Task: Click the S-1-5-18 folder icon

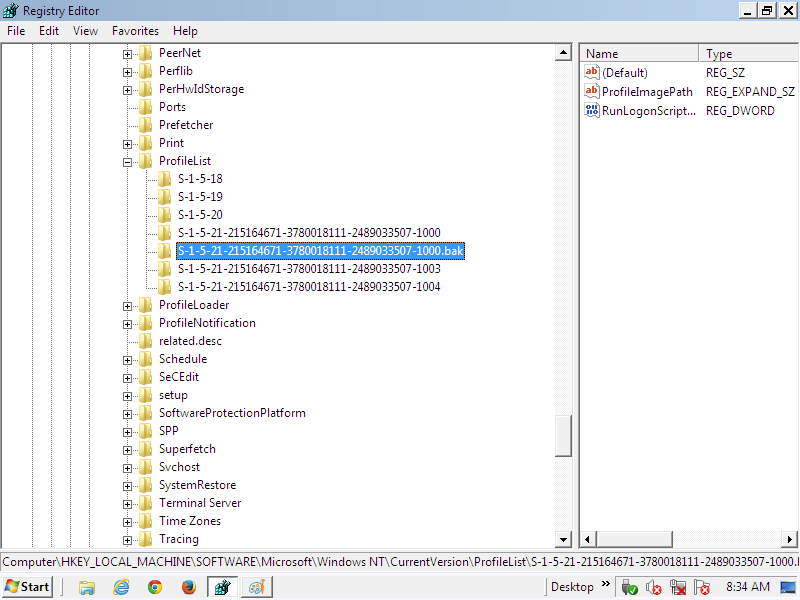Action: [x=165, y=179]
